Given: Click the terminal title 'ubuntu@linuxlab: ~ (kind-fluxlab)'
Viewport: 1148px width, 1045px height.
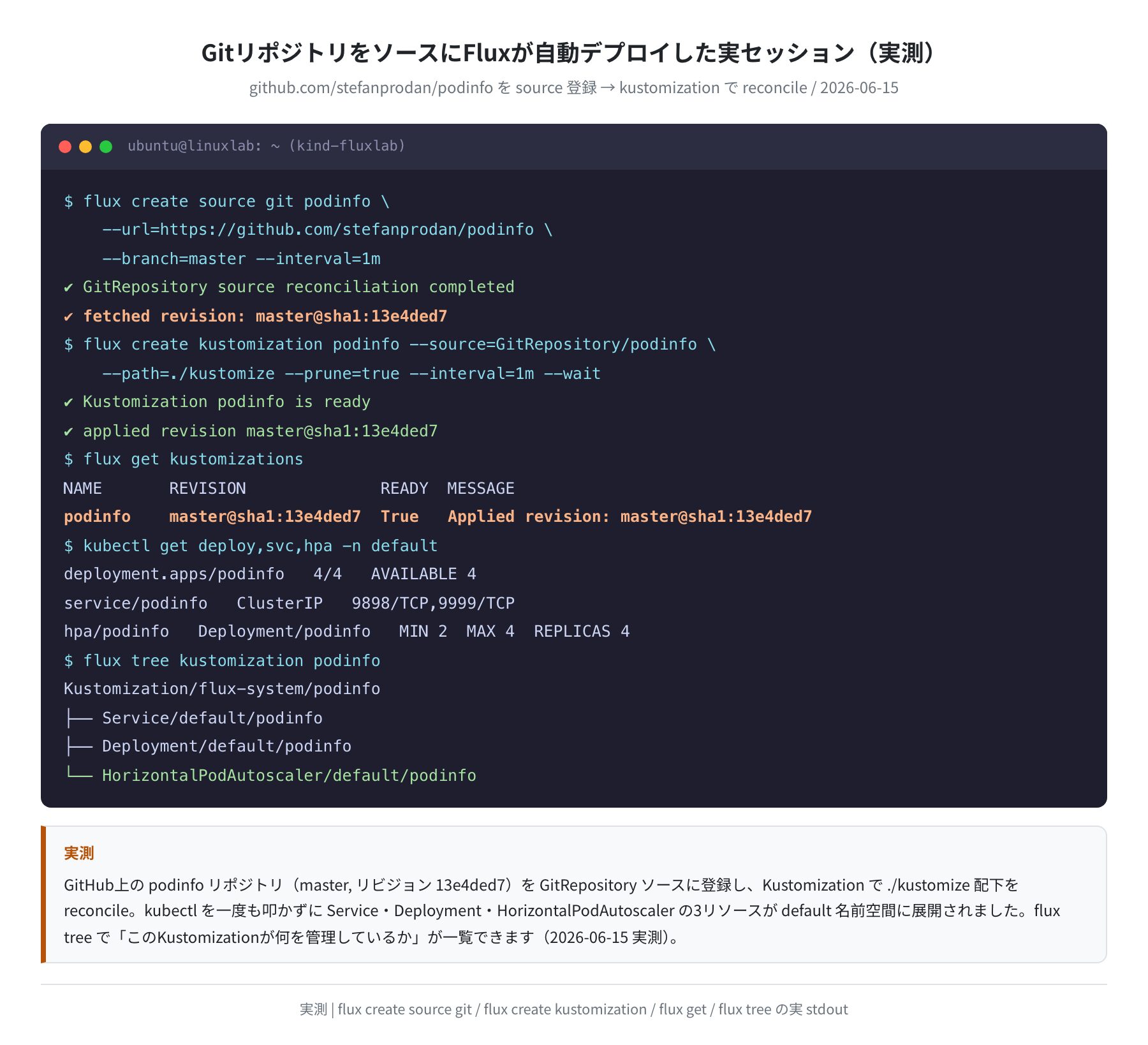Looking at the screenshot, I should (266, 146).
